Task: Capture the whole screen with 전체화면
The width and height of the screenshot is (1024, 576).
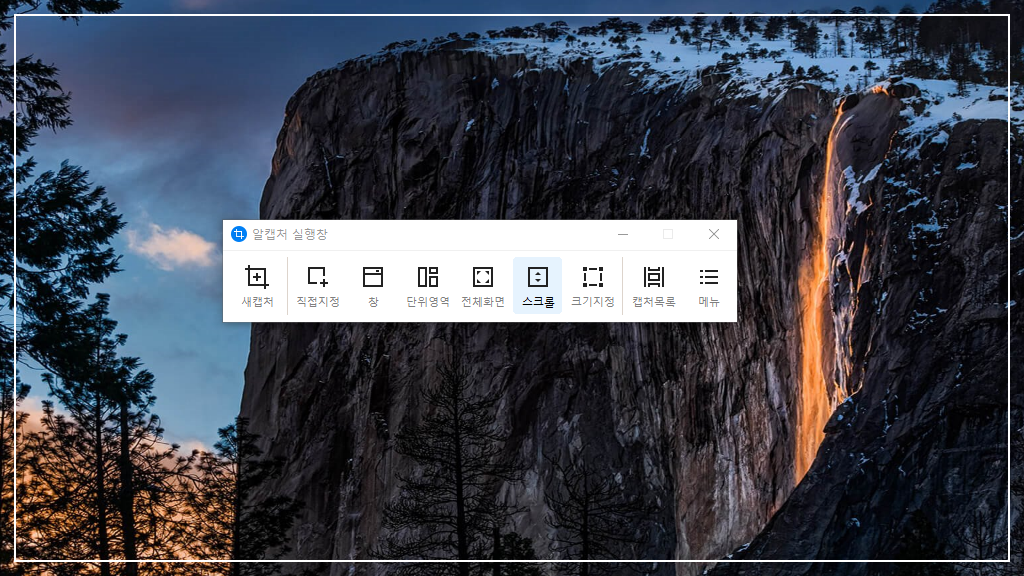Action: click(x=483, y=285)
